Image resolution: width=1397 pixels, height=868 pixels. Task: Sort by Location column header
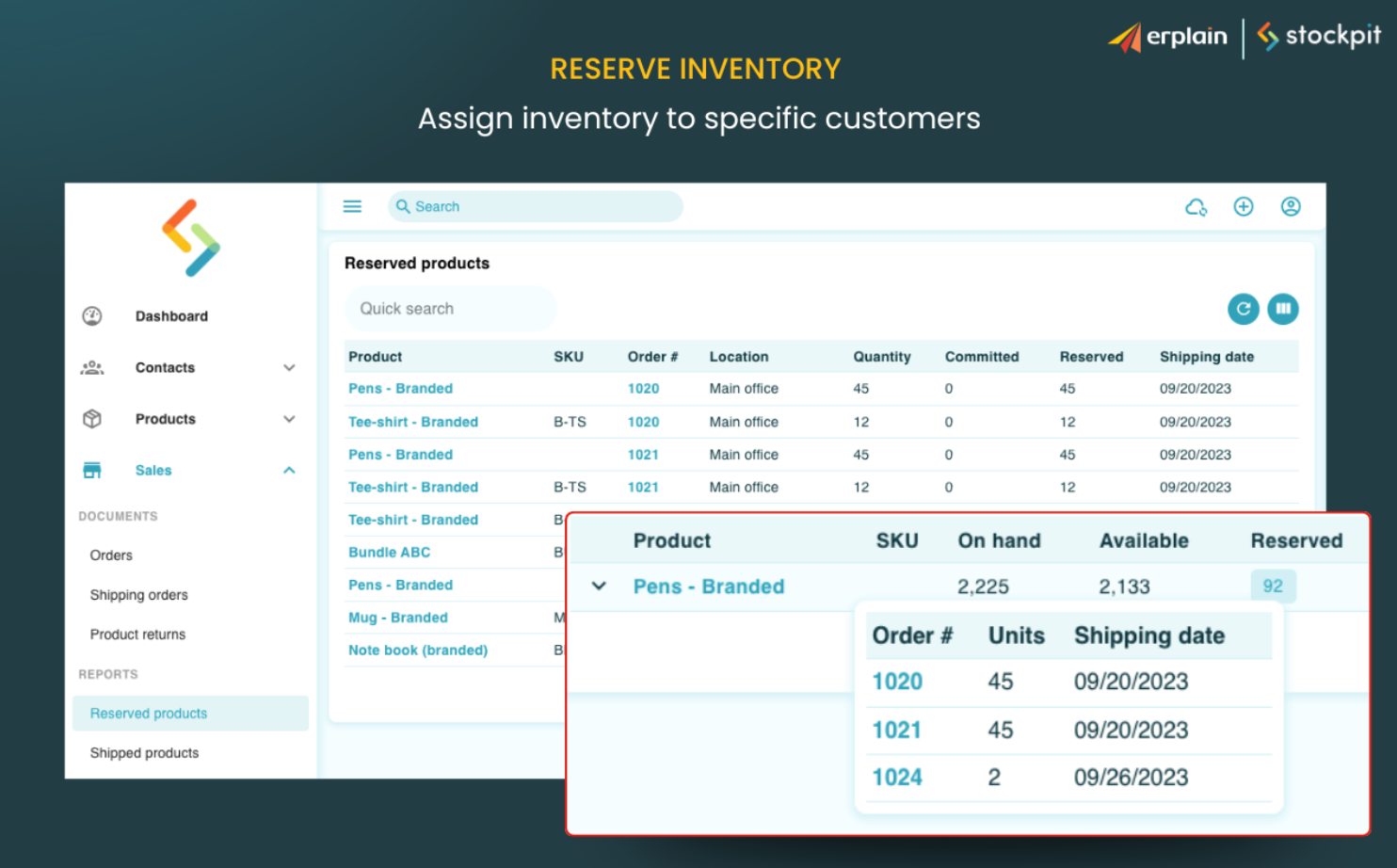pos(739,357)
